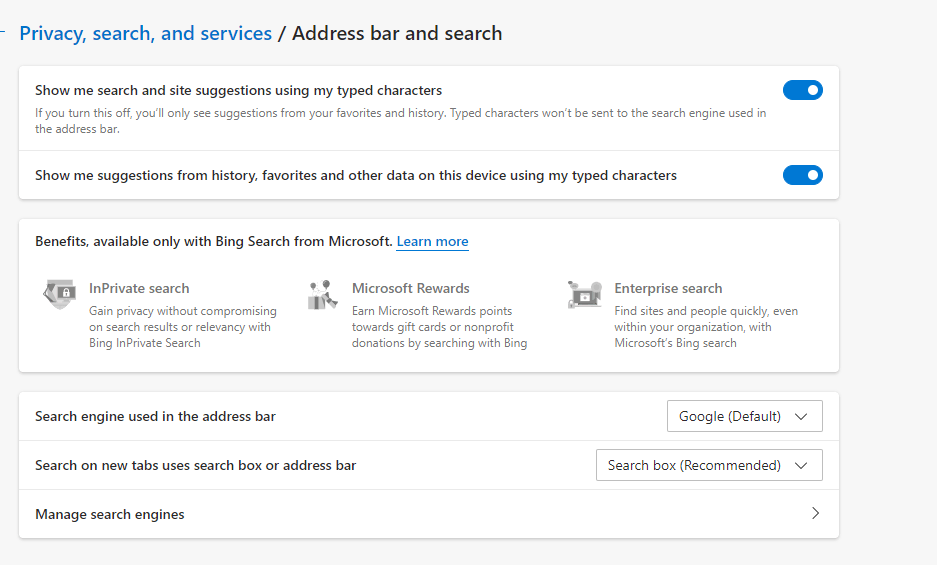
Task: Open the Google (Default) search engine dropdown
Action: click(744, 416)
